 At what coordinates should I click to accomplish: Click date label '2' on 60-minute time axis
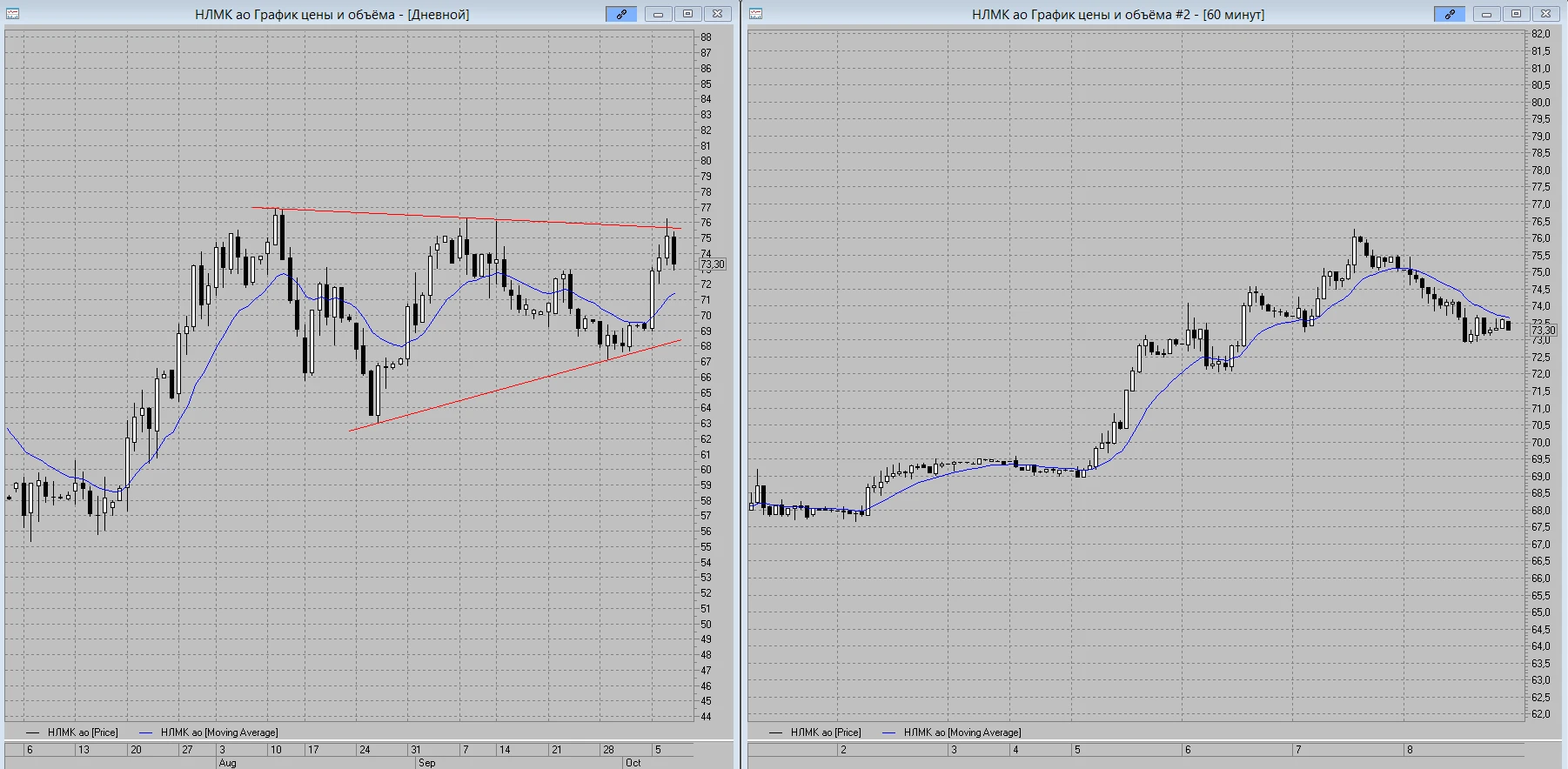843,750
